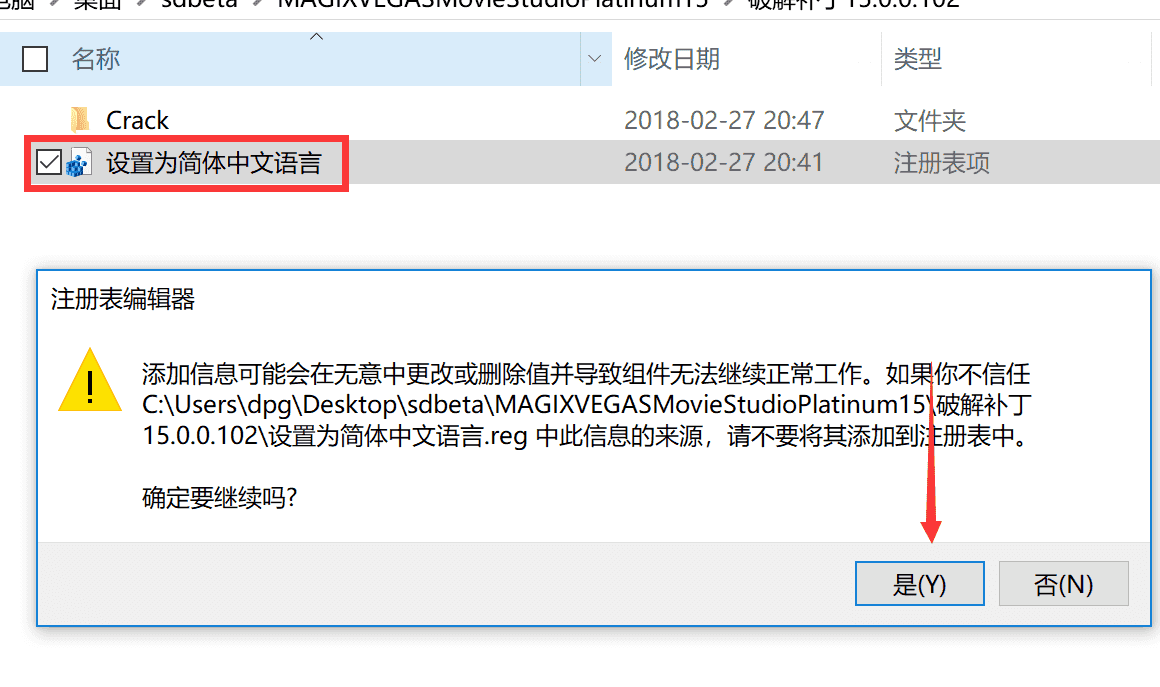Go to sdbeta in the breadcrumb path

pyautogui.click(x=199, y=3)
